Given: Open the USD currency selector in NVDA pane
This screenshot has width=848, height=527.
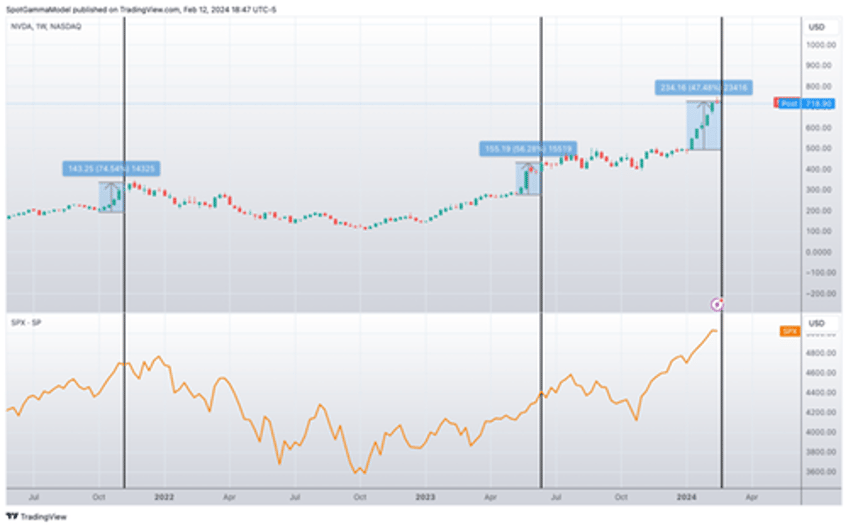Looking at the screenshot, I should pyautogui.click(x=817, y=27).
